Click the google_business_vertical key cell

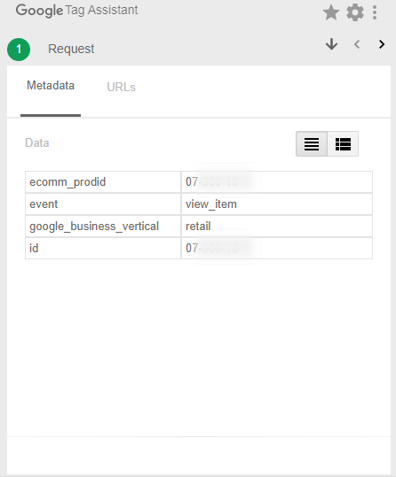tap(103, 226)
